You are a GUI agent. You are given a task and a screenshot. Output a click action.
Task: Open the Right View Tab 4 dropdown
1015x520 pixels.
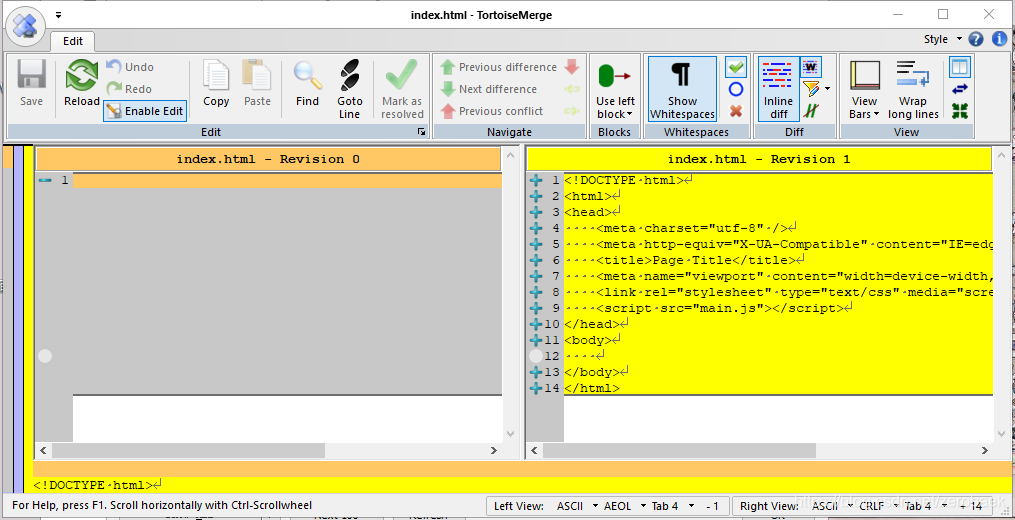click(x=927, y=506)
